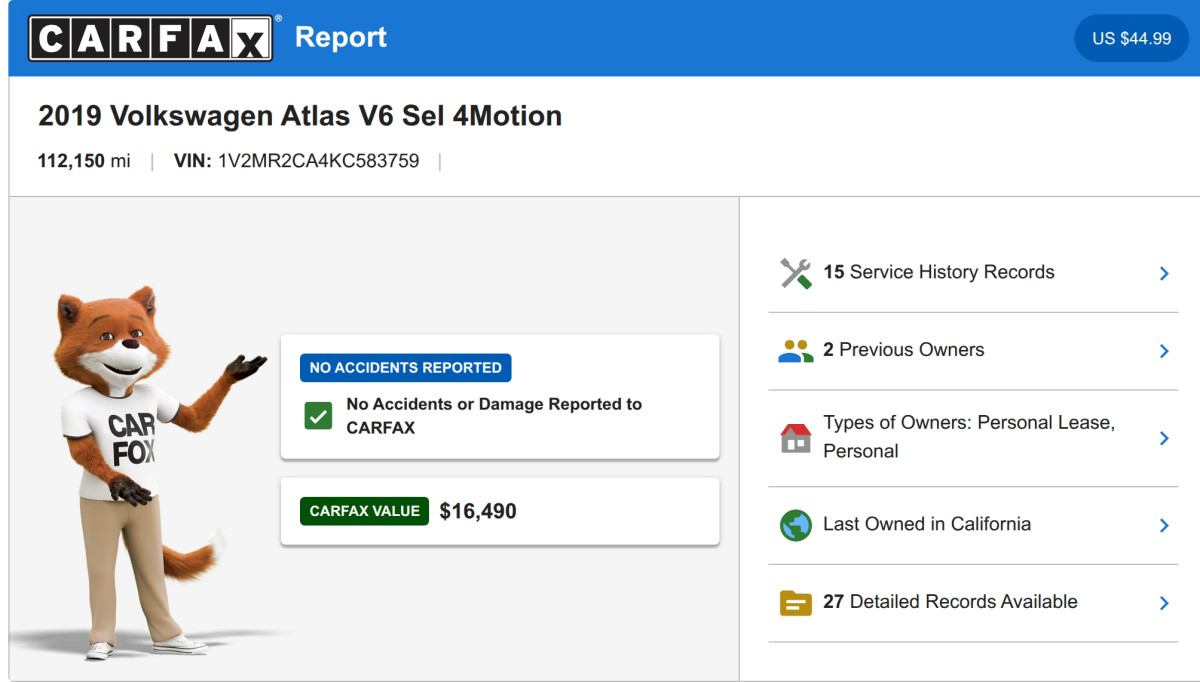The height and width of the screenshot is (682, 1200).
Task: Expand the Service History Records chevron
Action: (x=1164, y=273)
